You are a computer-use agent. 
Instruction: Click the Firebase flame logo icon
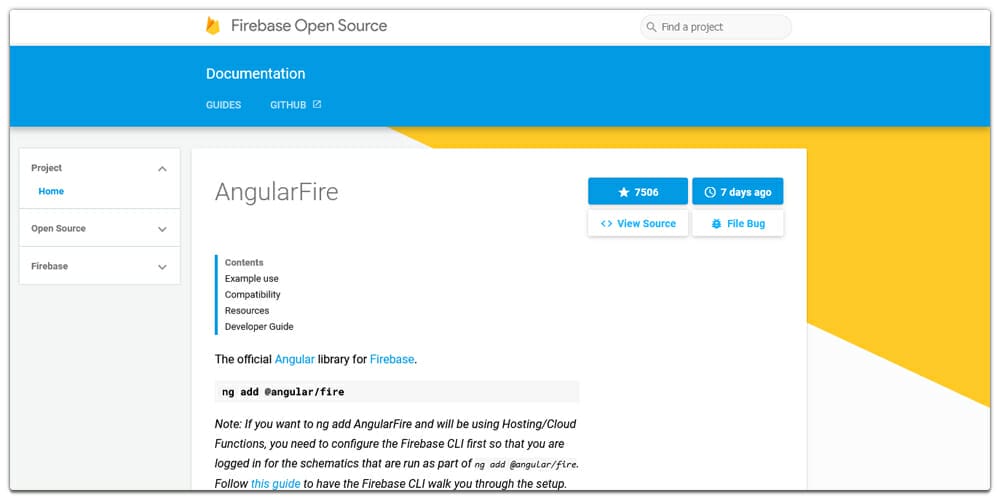(x=212, y=26)
